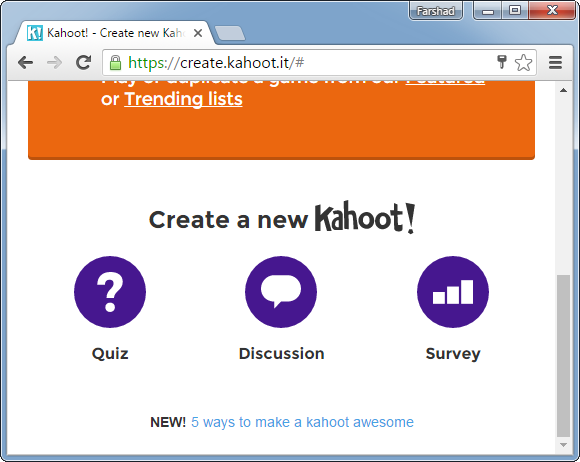Open 5 ways to make a kahoot awesome
This screenshot has width=580, height=462.
[x=302, y=422]
